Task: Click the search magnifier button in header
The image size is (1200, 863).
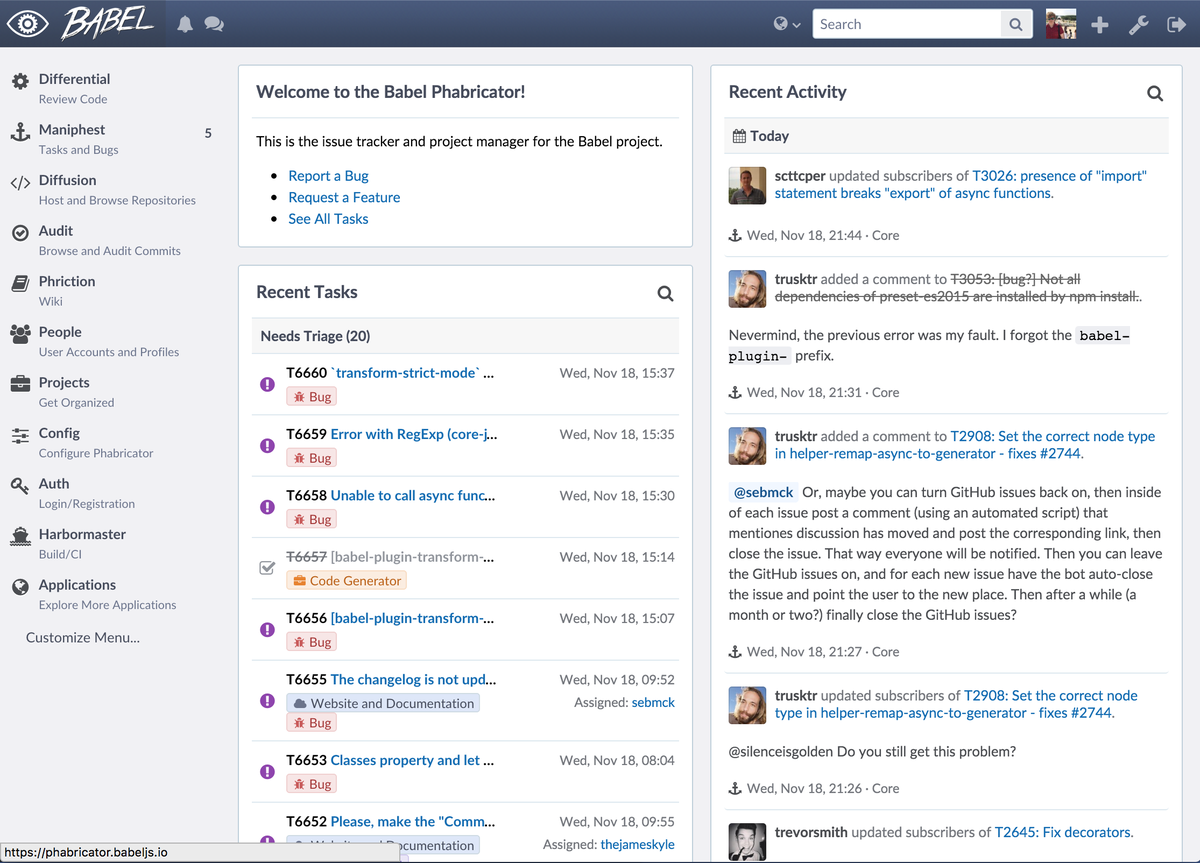Action: tap(1016, 24)
